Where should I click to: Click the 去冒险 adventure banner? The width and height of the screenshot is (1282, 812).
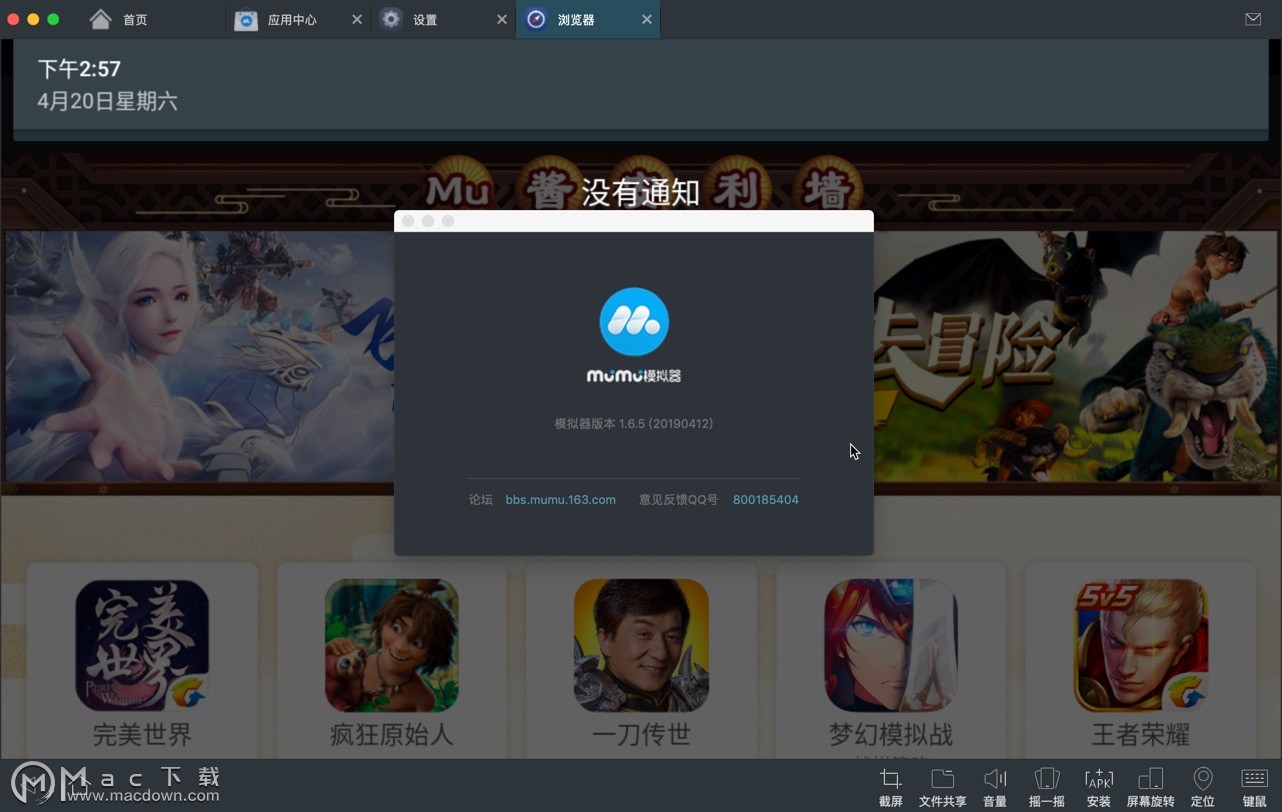coord(1076,357)
